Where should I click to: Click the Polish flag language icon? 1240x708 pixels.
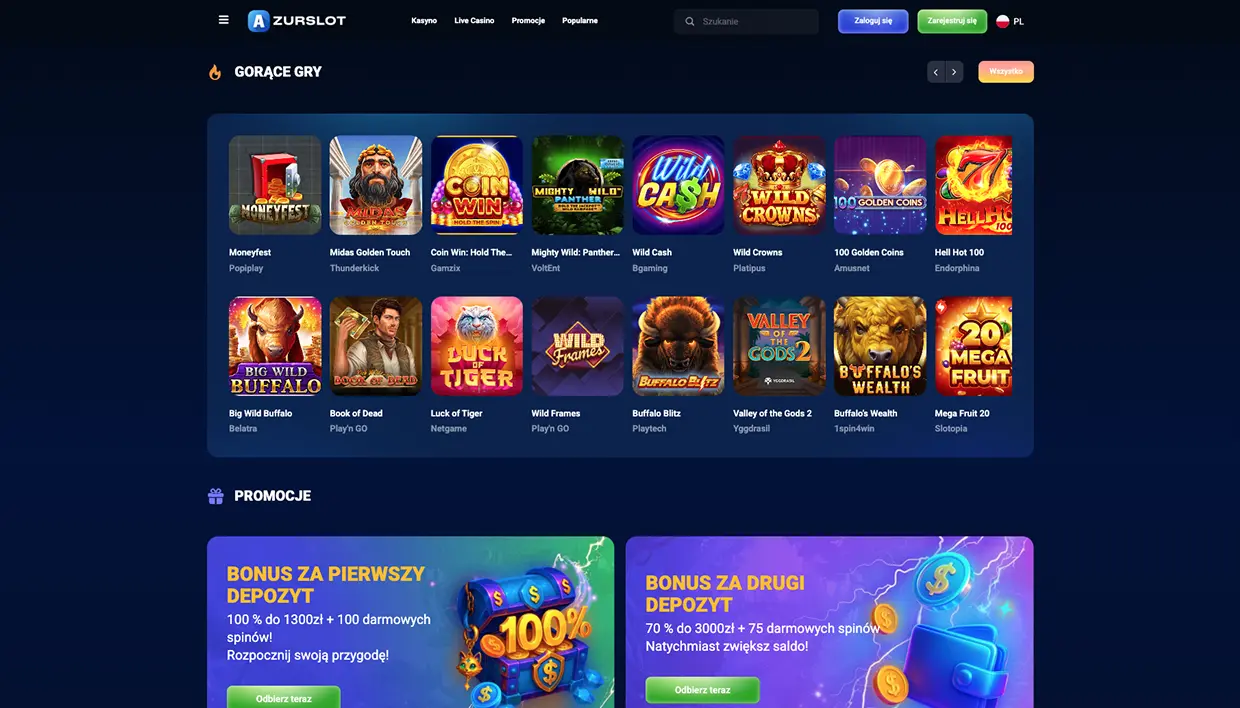pos(1002,21)
